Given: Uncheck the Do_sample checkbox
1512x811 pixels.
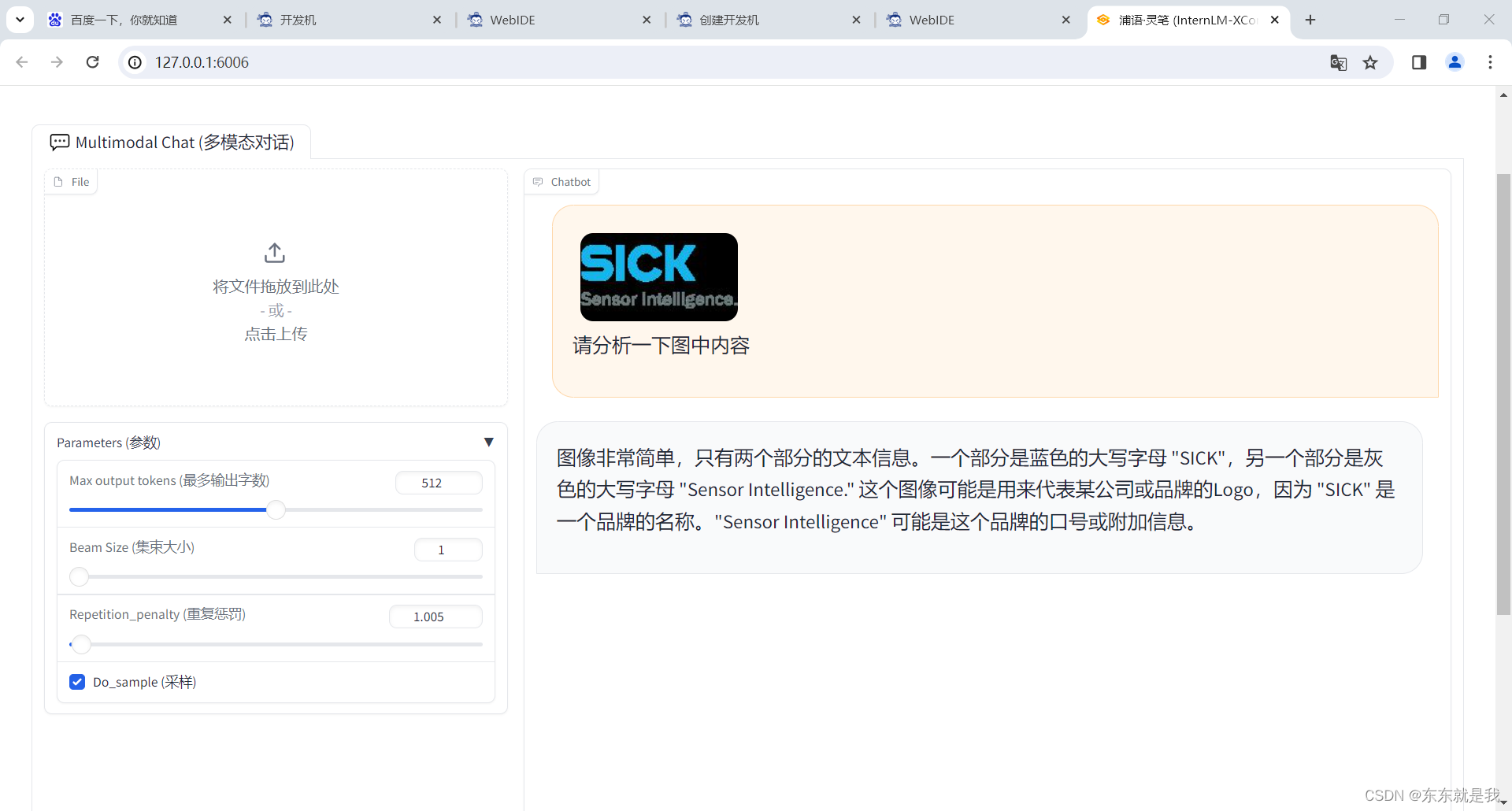Looking at the screenshot, I should tap(77, 682).
